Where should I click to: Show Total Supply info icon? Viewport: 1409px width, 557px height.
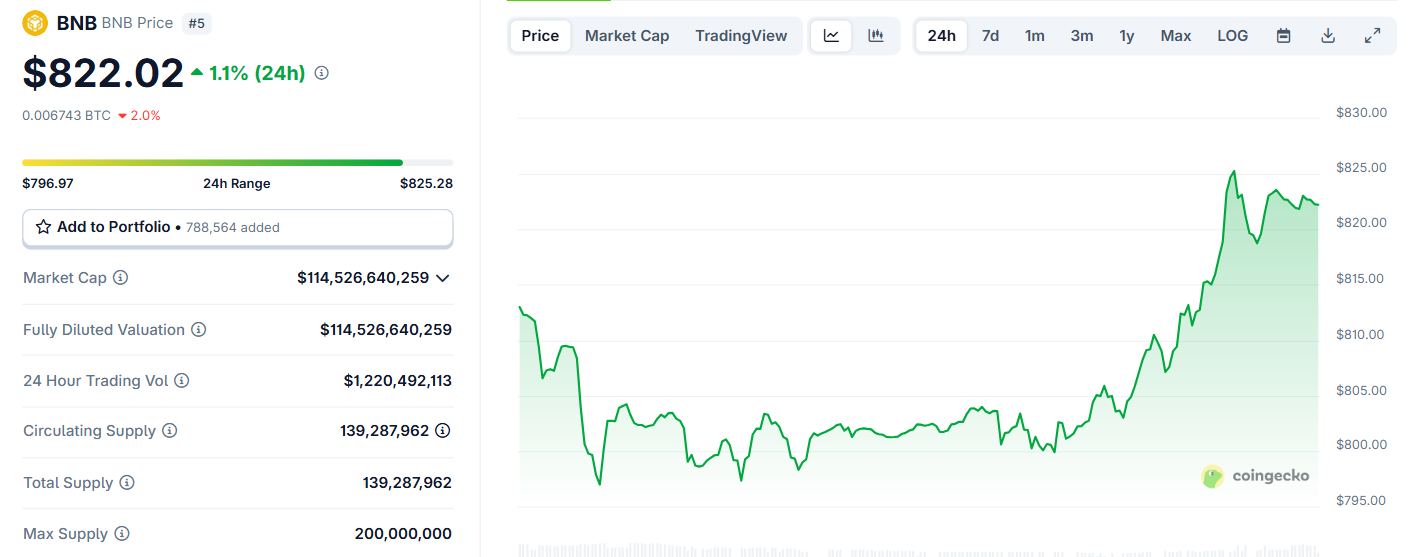[x=127, y=483]
